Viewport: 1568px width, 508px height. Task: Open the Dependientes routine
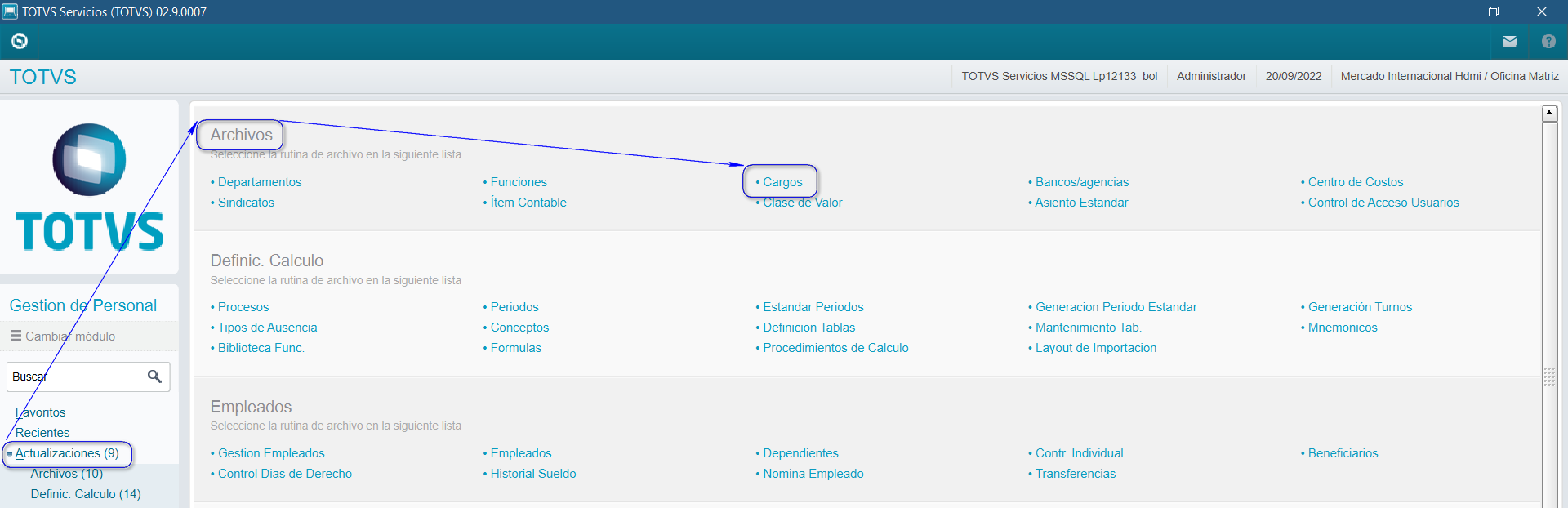click(800, 453)
